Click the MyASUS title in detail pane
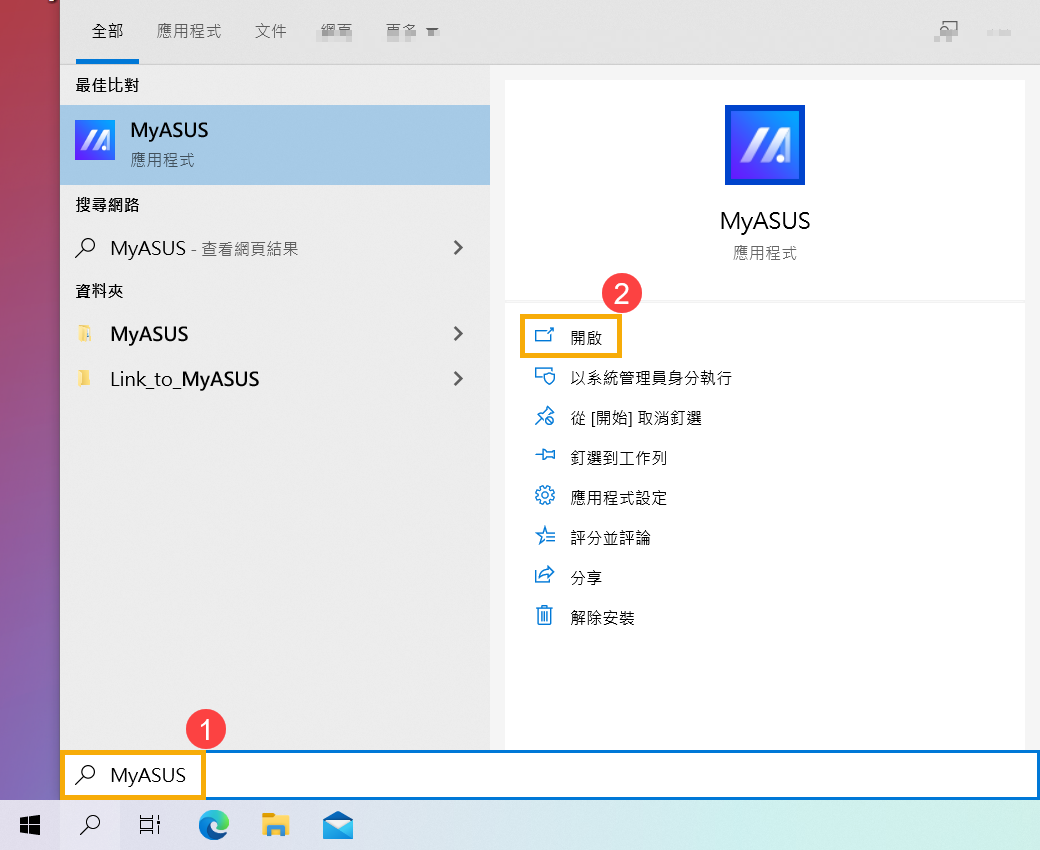 pyautogui.click(x=765, y=220)
